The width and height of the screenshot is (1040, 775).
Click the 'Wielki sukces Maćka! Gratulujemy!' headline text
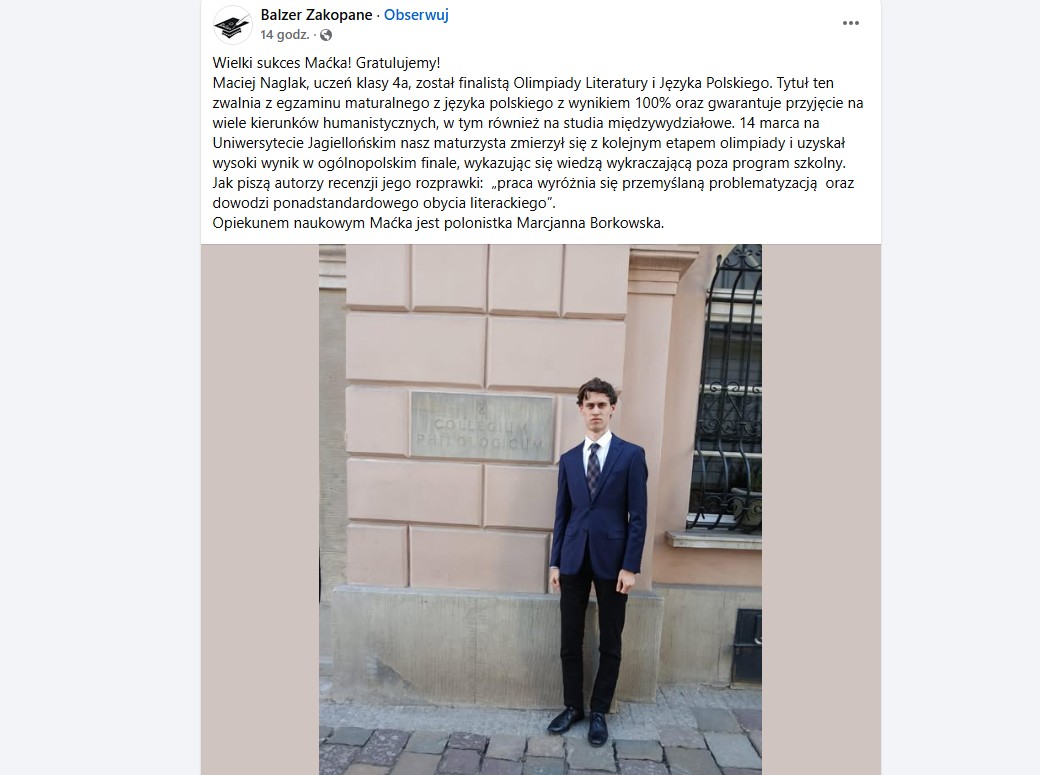click(x=326, y=63)
